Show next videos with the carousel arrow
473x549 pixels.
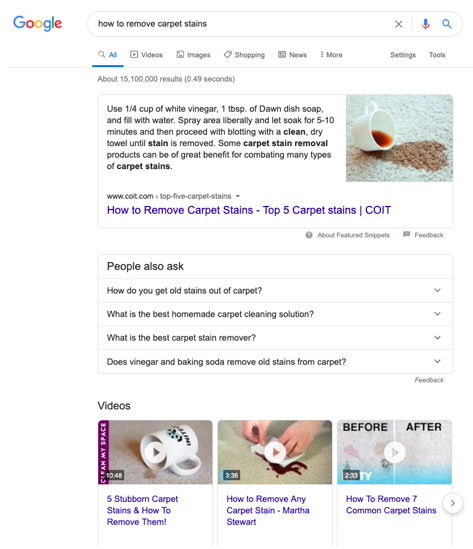pos(453,503)
